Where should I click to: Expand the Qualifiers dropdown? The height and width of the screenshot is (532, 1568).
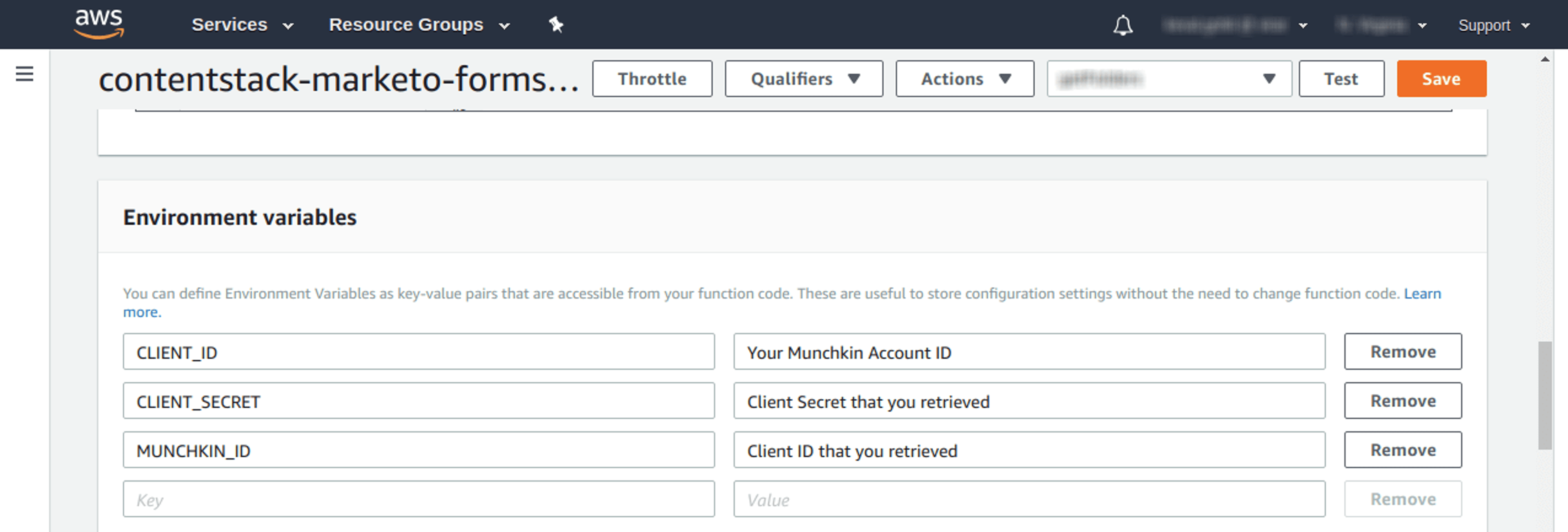pyautogui.click(x=804, y=78)
